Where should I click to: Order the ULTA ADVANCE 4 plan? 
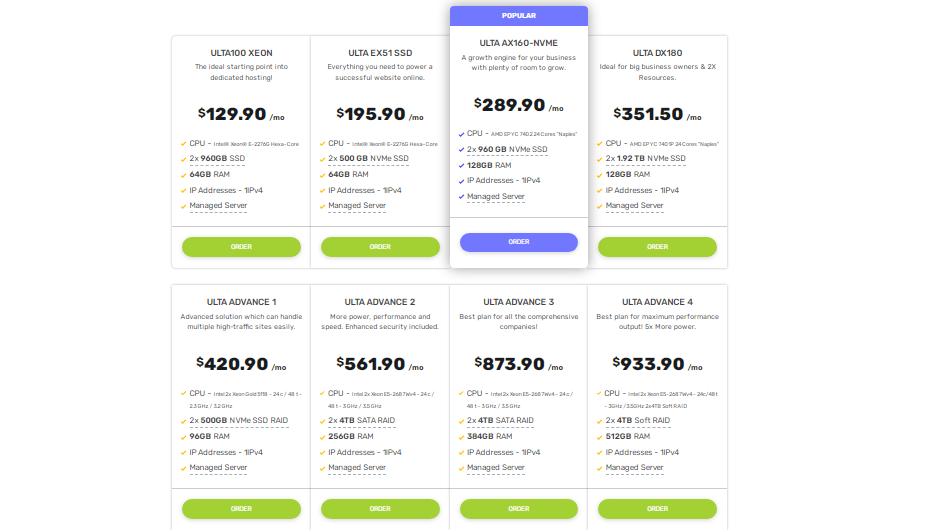(x=657, y=508)
